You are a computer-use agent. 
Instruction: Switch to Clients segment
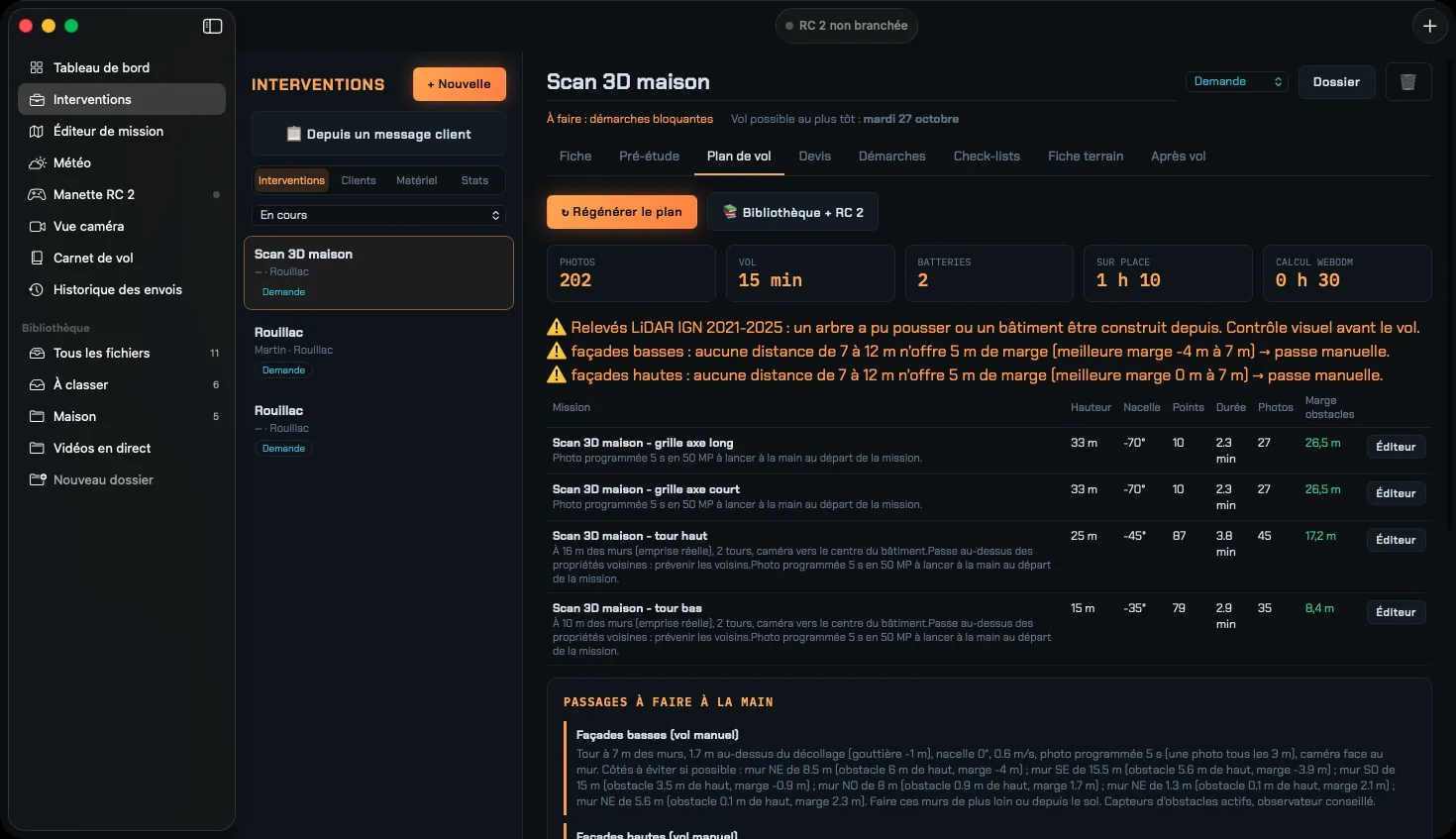359,180
